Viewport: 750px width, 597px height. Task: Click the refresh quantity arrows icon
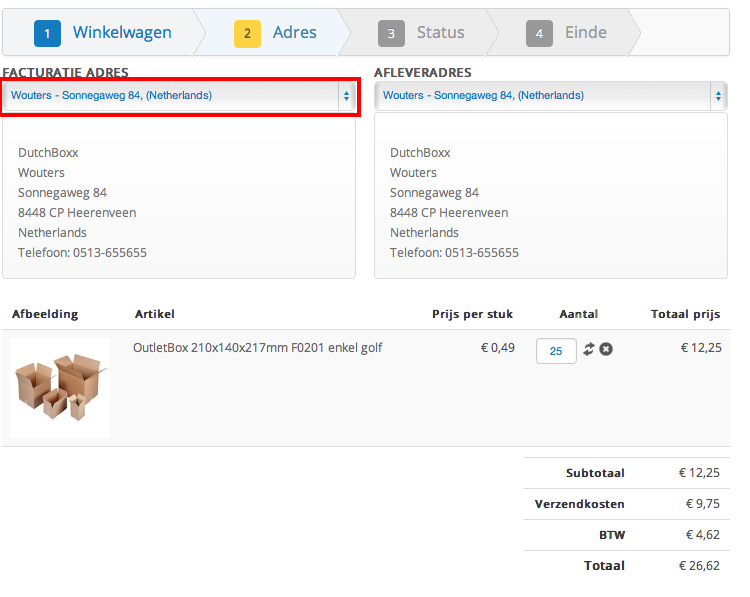coord(590,349)
